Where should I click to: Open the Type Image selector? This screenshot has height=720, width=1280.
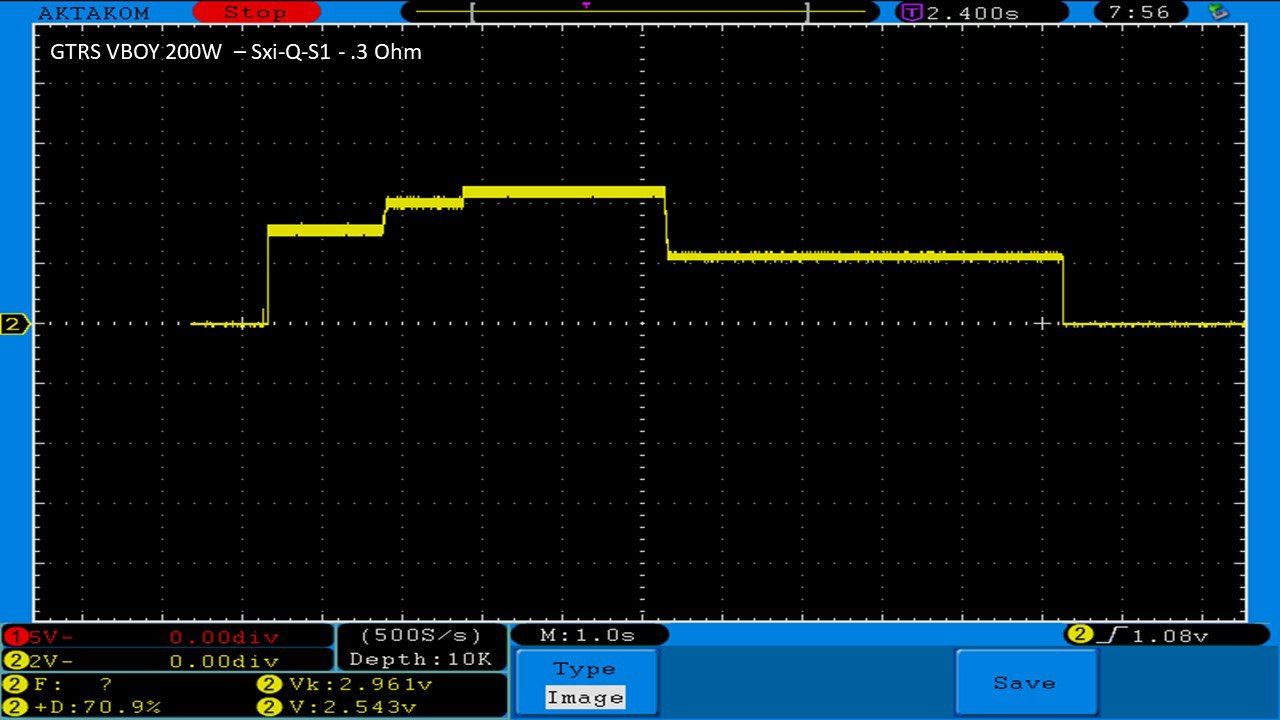point(586,684)
